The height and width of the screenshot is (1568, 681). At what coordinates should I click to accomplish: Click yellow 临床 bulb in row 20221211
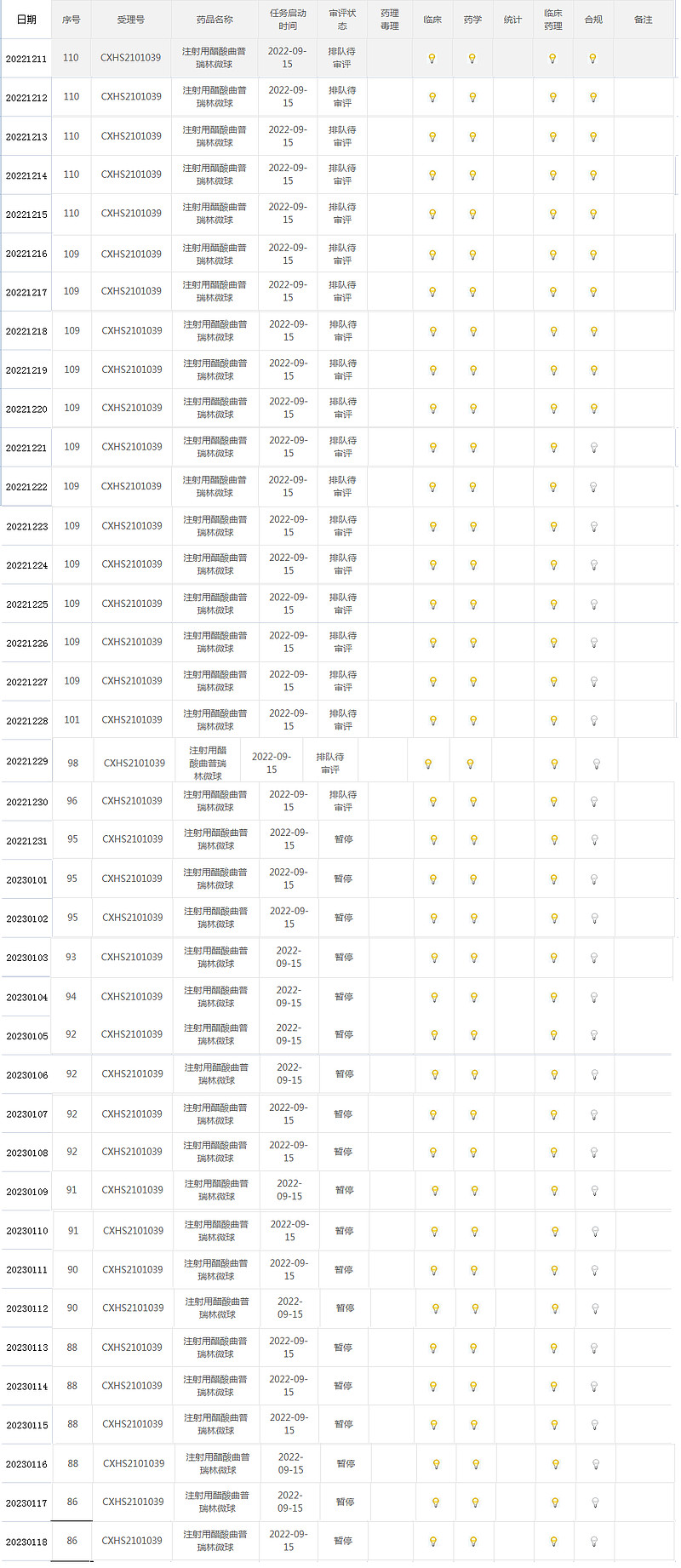[x=432, y=59]
